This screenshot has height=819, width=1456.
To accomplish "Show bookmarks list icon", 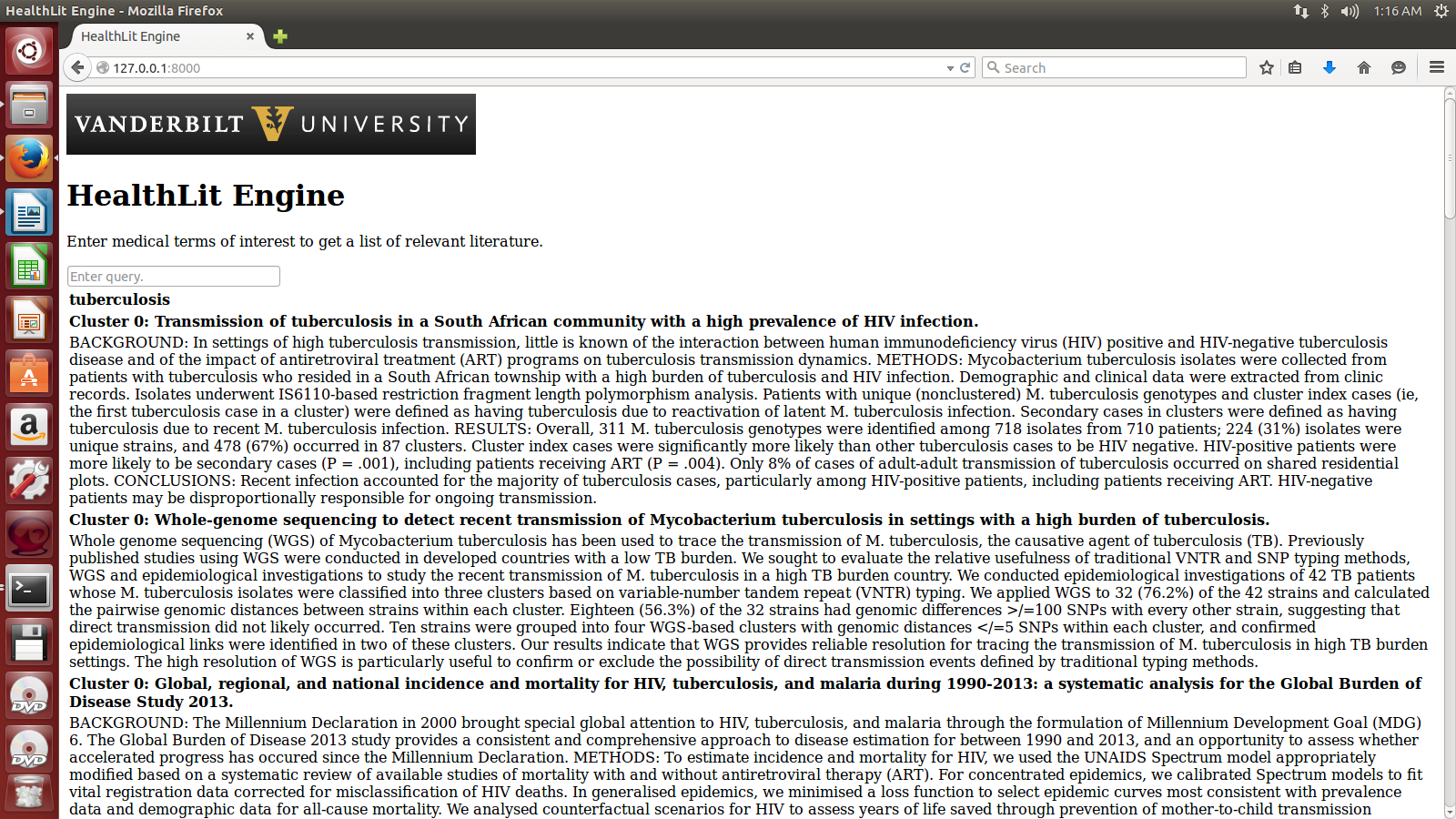I will (x=1295, y=67).
